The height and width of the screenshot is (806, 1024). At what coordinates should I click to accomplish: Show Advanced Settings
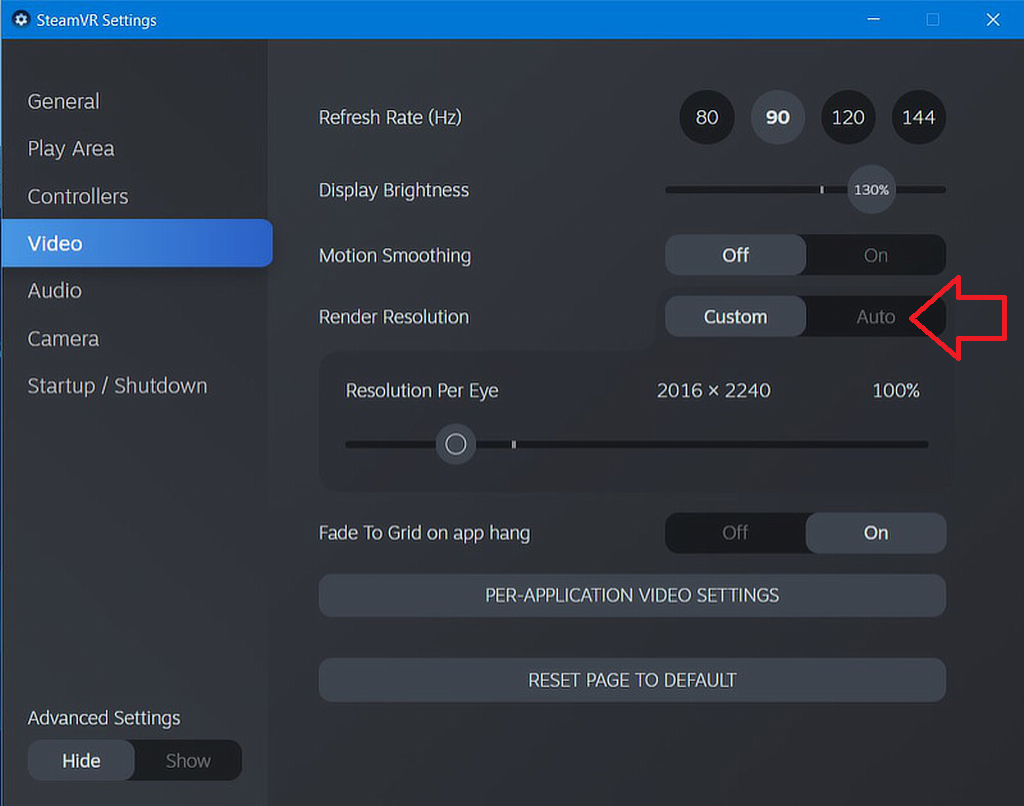coord(187,760)
